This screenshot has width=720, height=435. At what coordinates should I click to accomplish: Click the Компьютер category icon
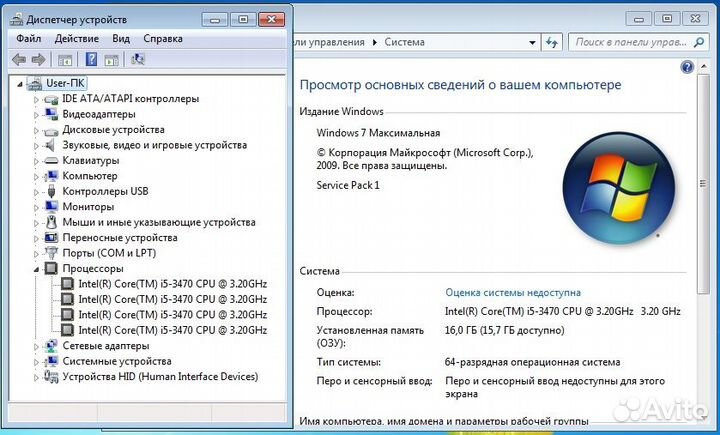click(x=51, y=176)
